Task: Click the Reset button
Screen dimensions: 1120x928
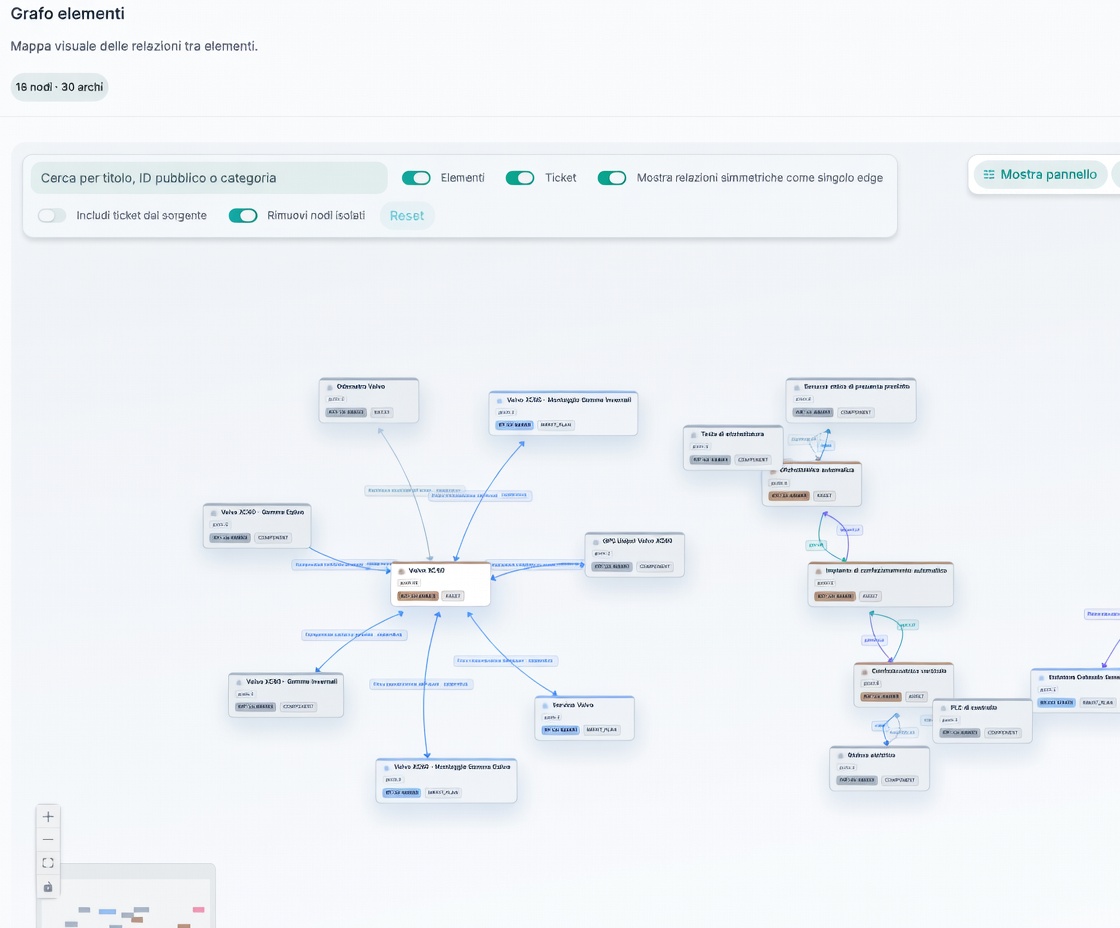Action: coord(407,216)
